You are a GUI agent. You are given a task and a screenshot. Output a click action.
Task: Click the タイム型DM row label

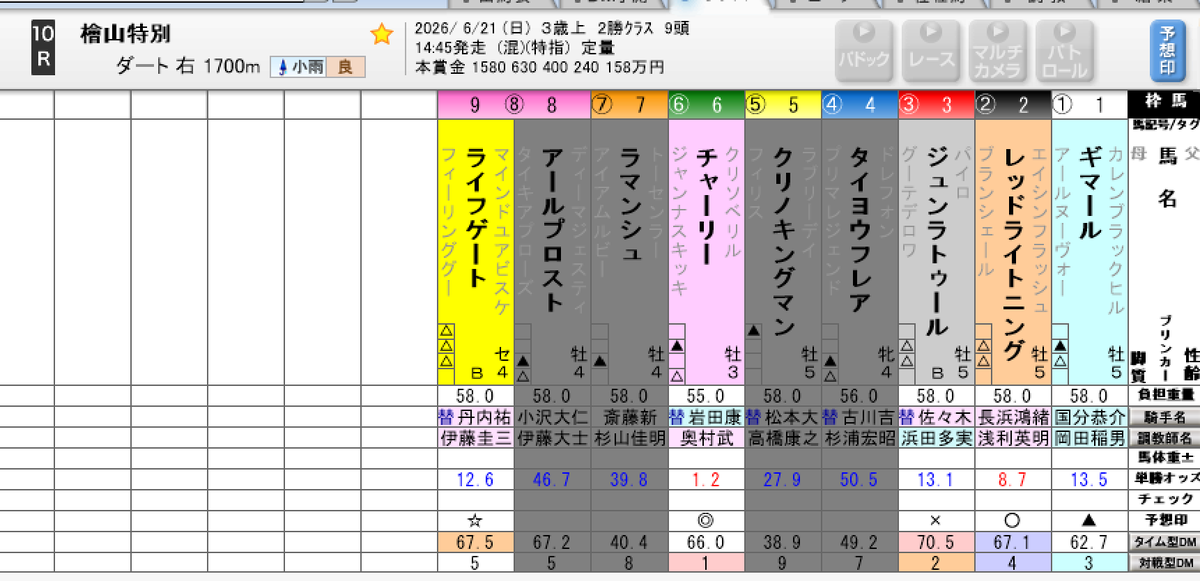[1164, 542]
